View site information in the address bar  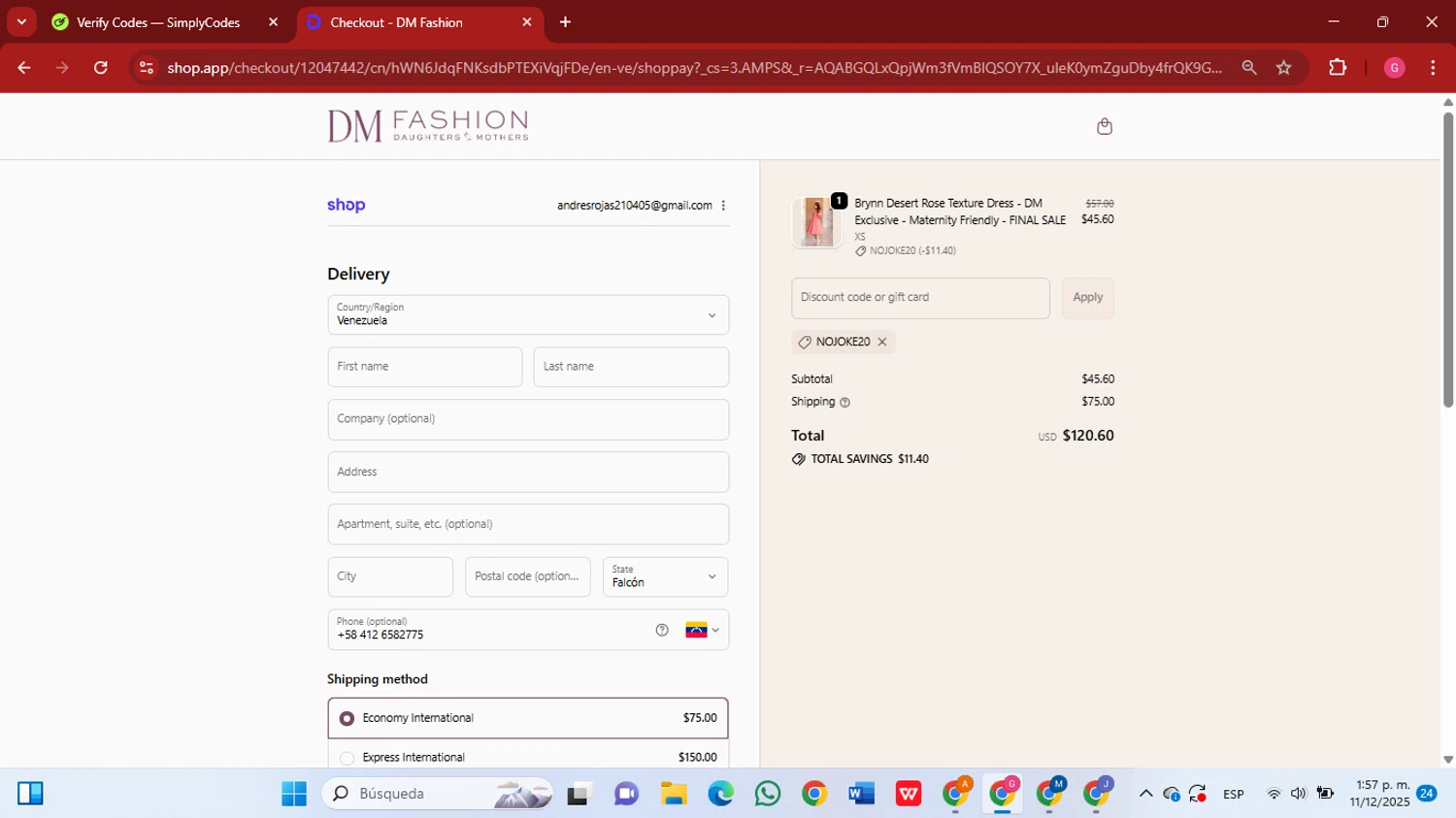click(x=147, y=68)
